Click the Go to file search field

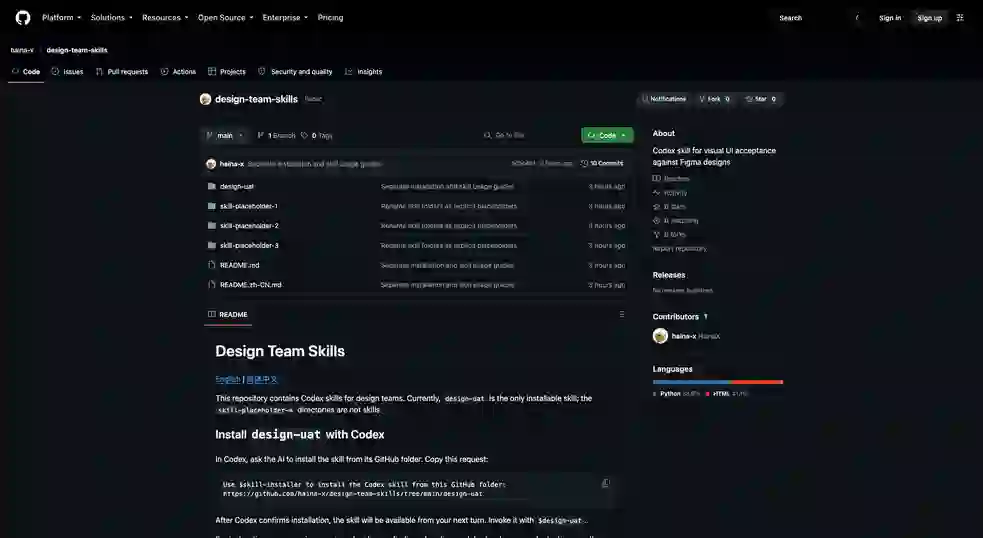coord(527,135)
